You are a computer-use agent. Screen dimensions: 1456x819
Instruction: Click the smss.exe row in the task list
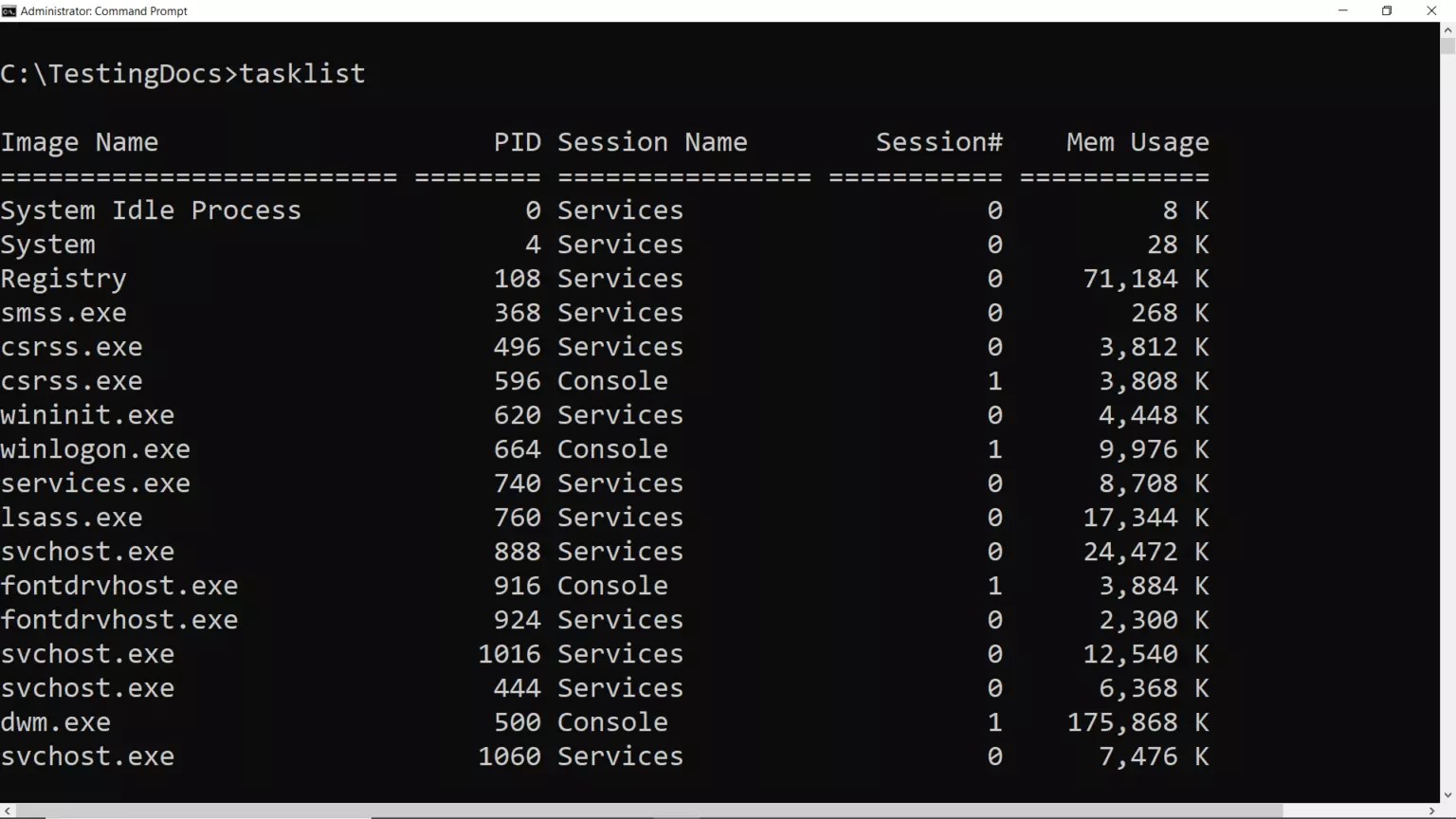(64, 312)
